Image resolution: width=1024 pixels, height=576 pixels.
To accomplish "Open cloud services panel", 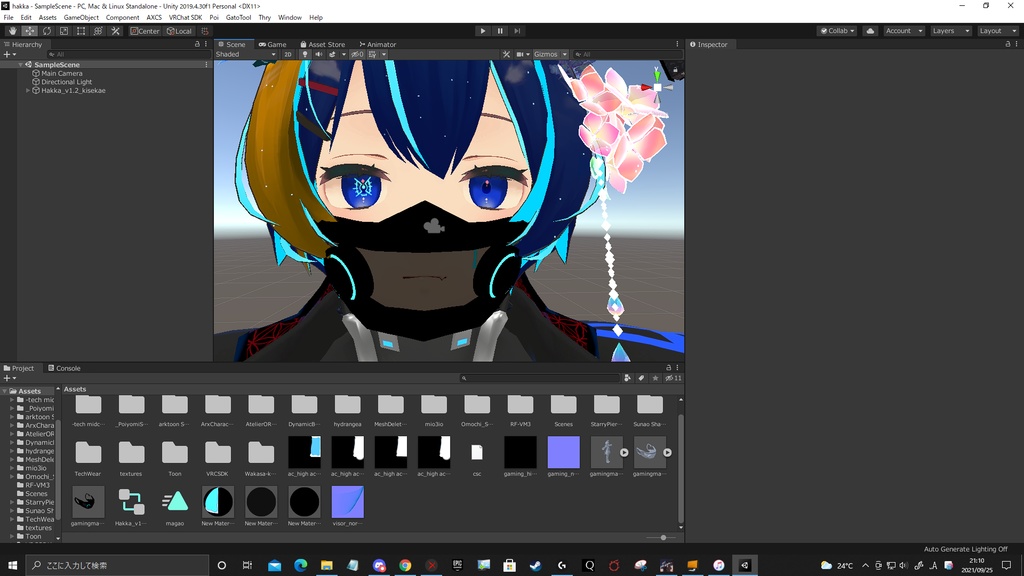I will pos(870,31).
